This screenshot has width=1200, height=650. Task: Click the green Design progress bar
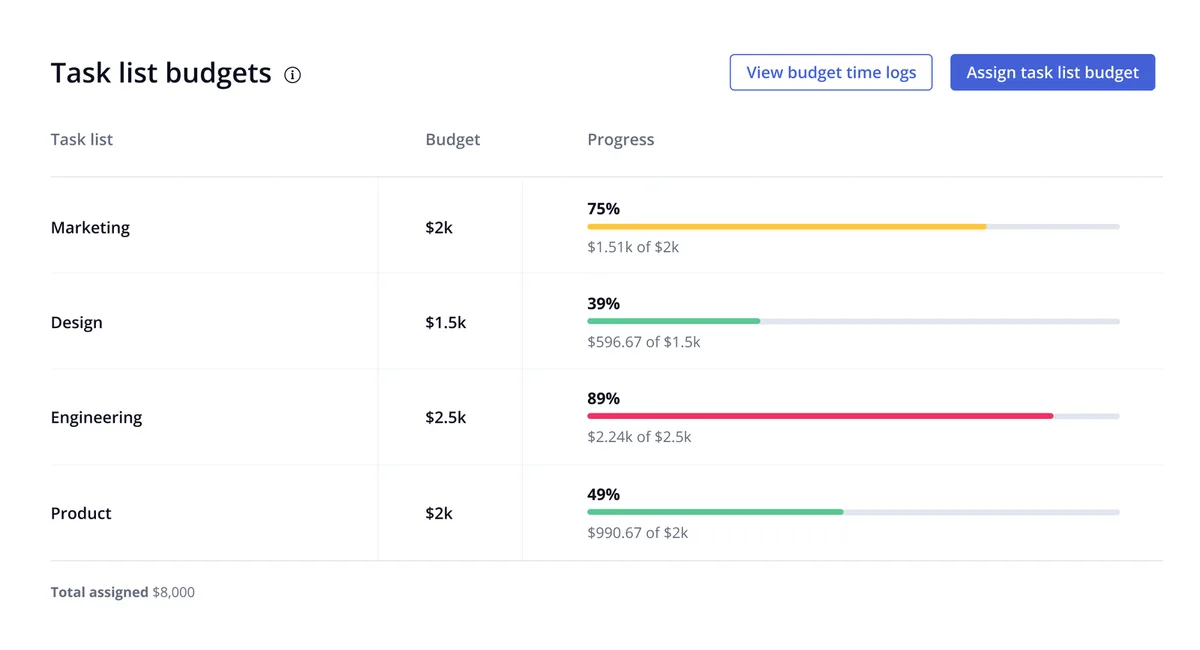674,321
